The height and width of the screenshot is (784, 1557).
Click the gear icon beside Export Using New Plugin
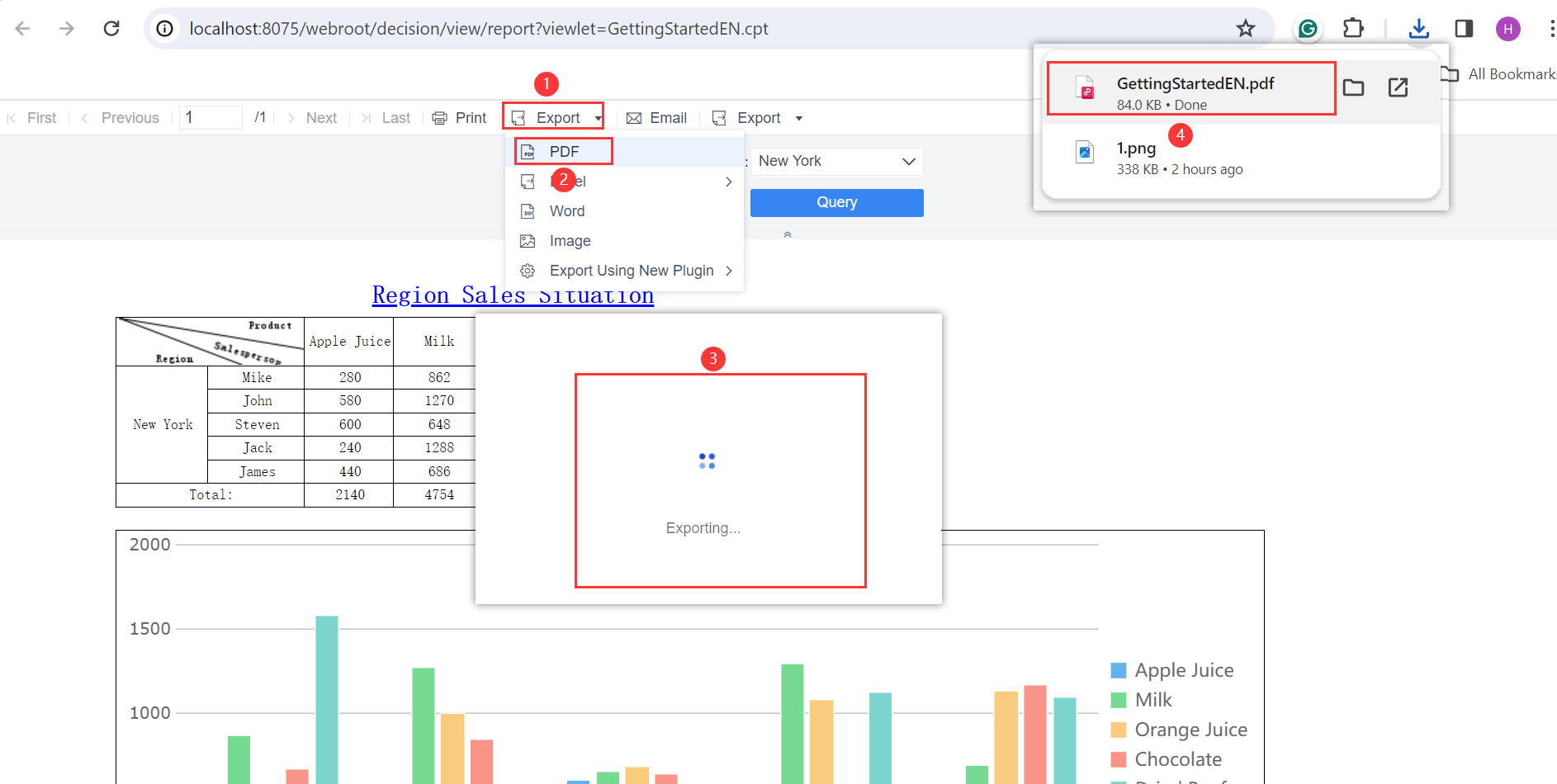(x=528, y=270)
